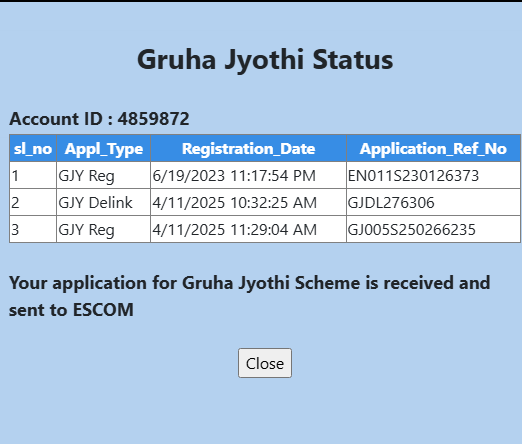Select the sl_no column header

click(33, 148)
